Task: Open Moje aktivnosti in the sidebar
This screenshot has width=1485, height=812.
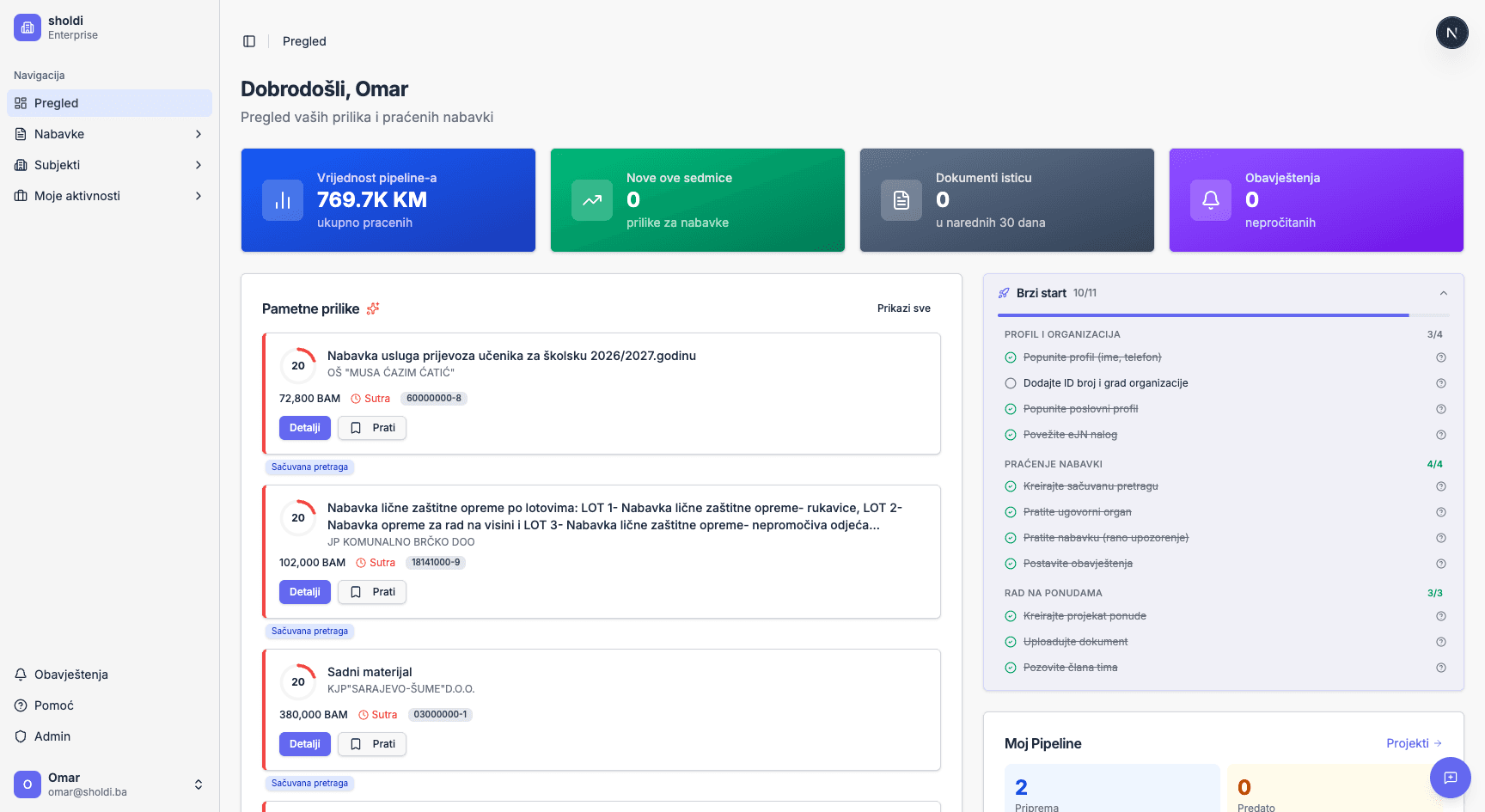Action: [77, 196]
